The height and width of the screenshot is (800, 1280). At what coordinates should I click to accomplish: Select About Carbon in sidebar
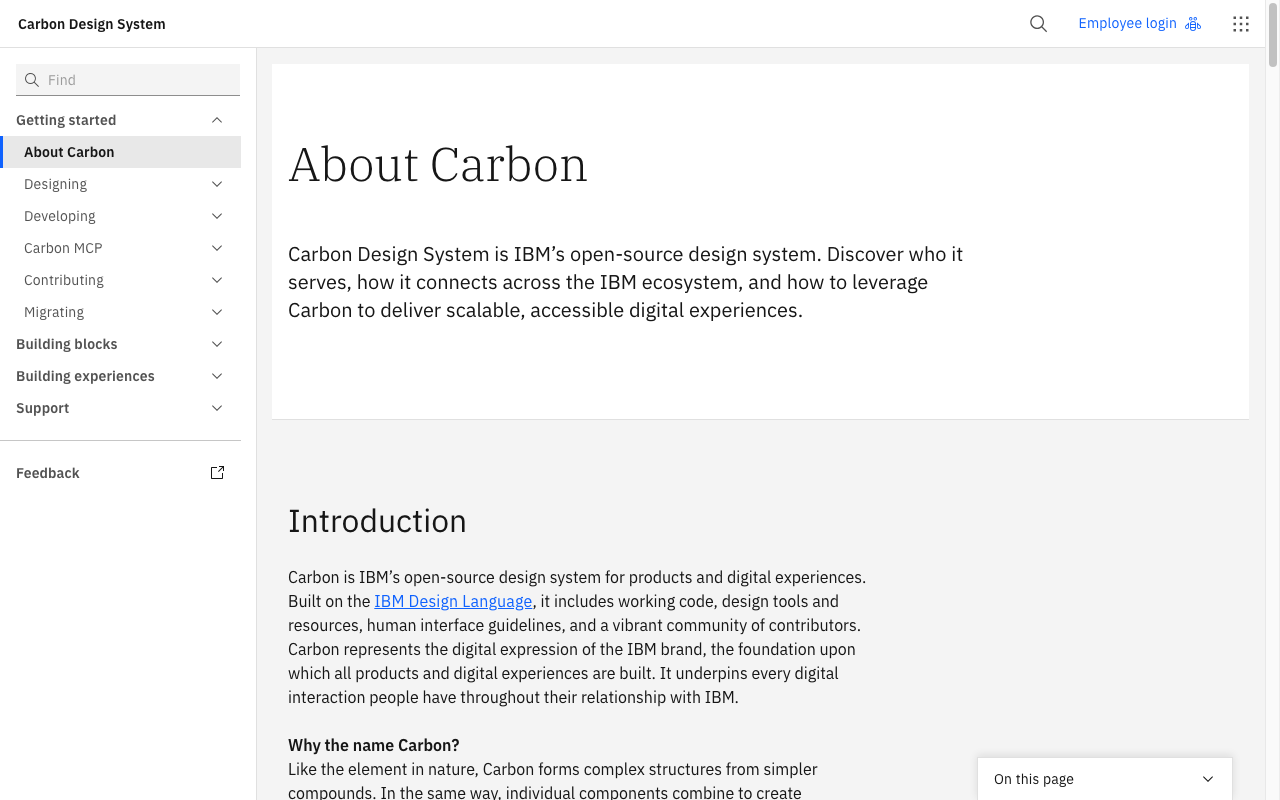[120, 152]
